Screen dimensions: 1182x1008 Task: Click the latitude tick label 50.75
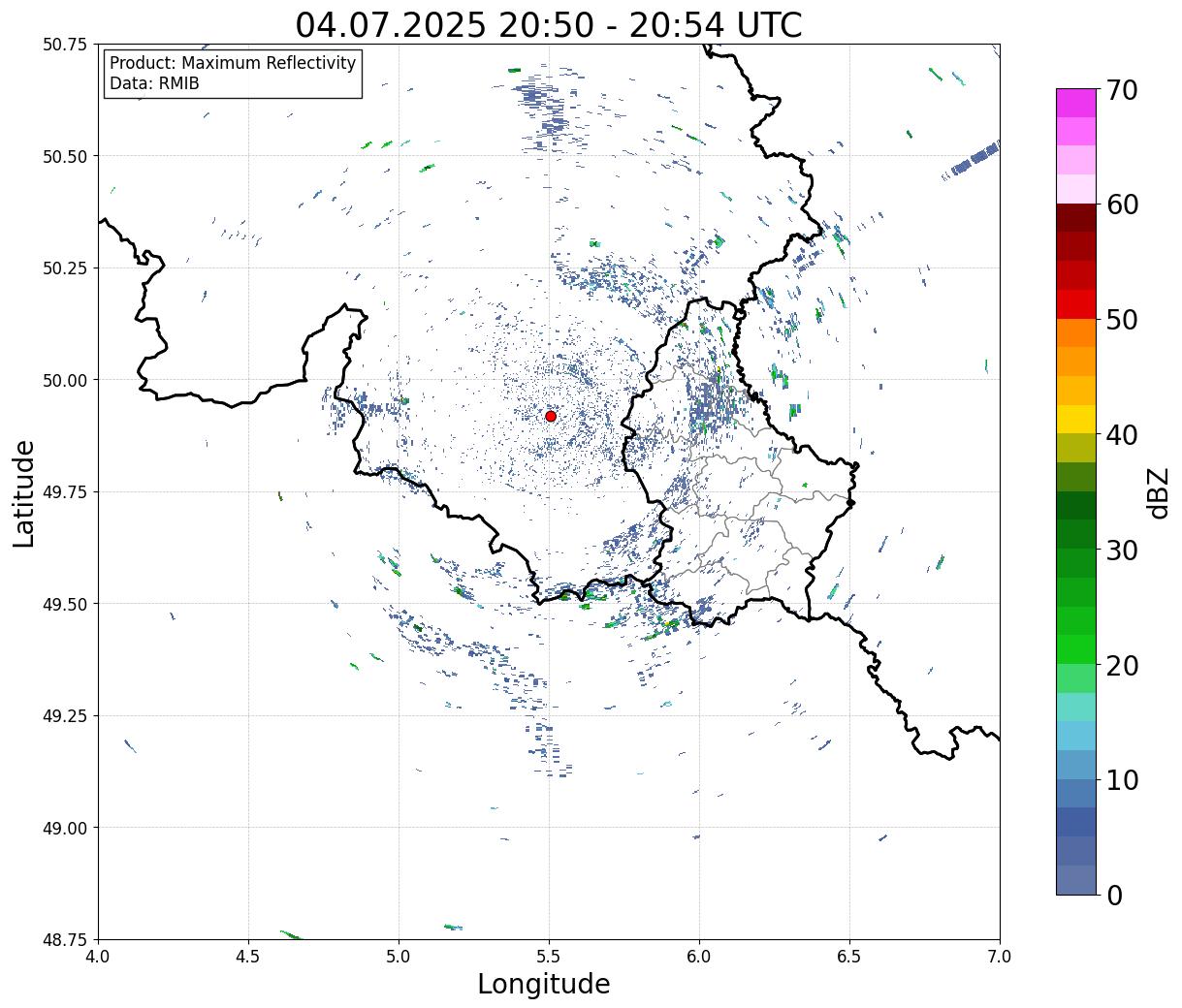(x=64, y=45)
